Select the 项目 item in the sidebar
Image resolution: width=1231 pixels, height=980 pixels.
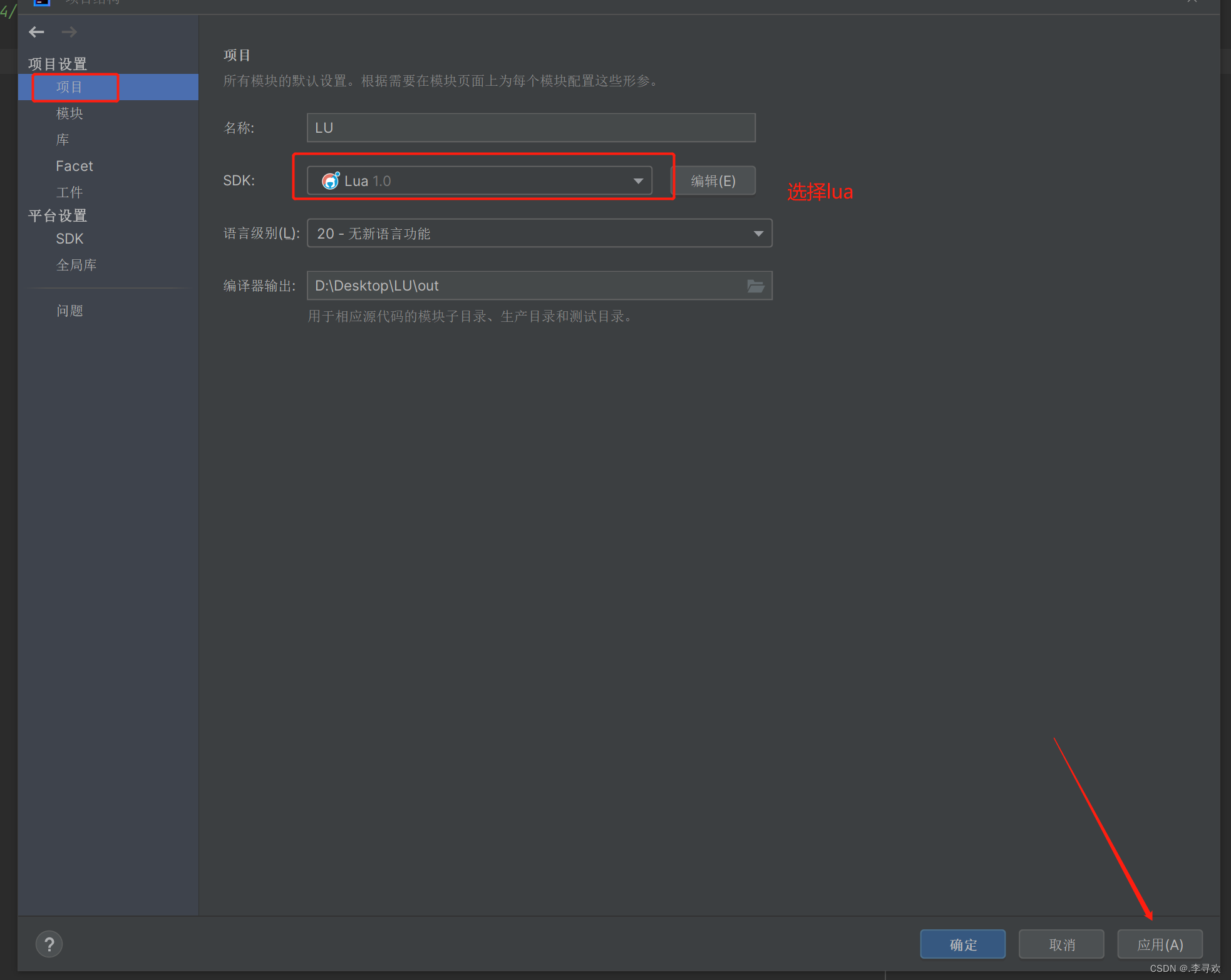(x=69, y=87)
